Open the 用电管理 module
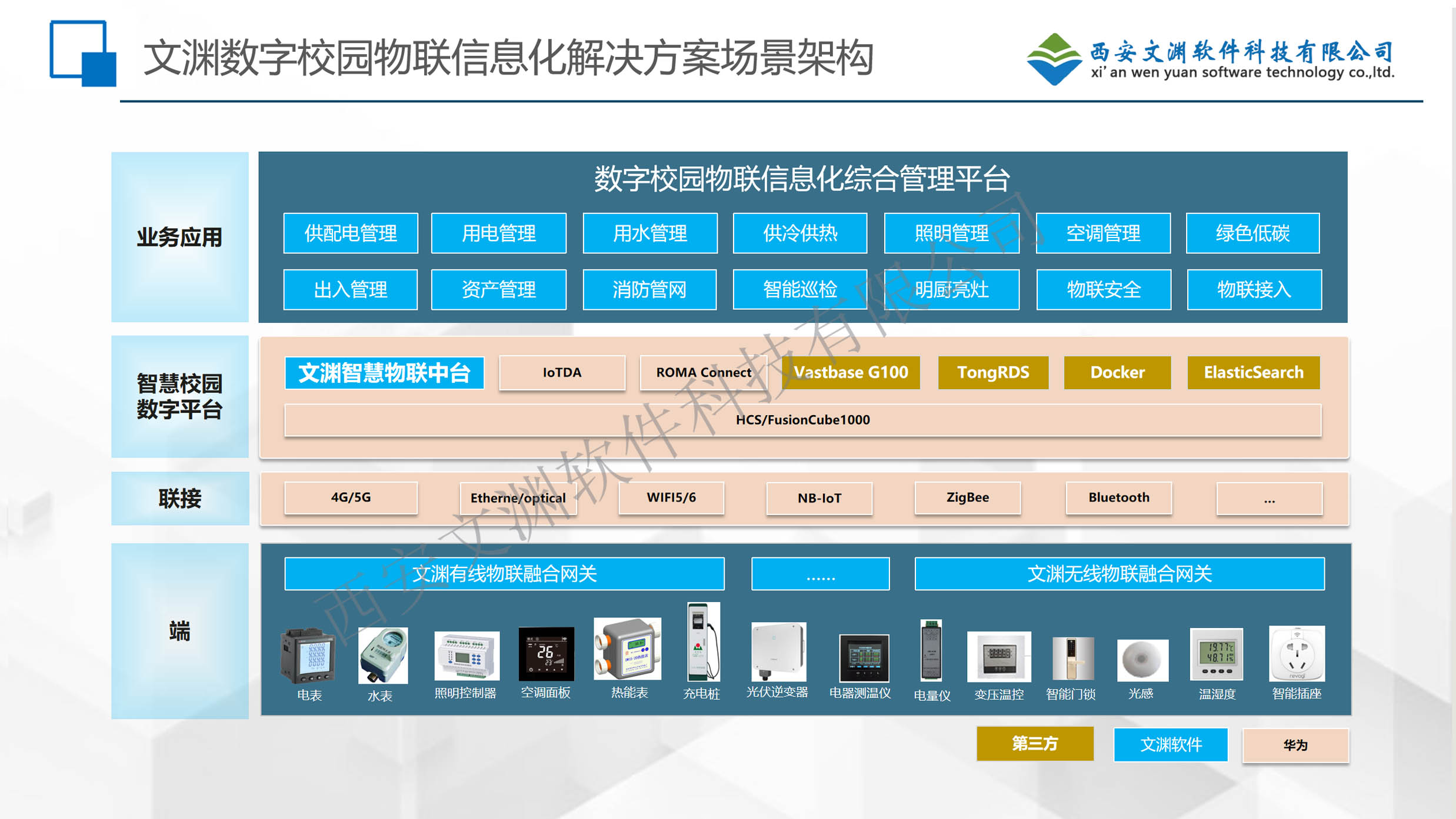Viewport: 1456px width, 819px height. pos(499,233)
